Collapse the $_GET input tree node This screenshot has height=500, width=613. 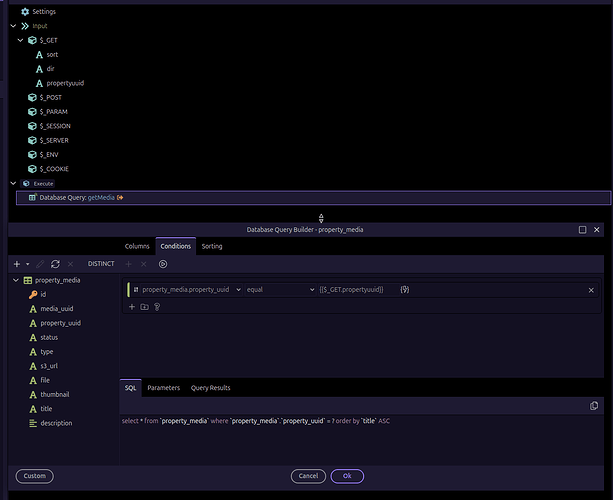(x=20, y=40)
